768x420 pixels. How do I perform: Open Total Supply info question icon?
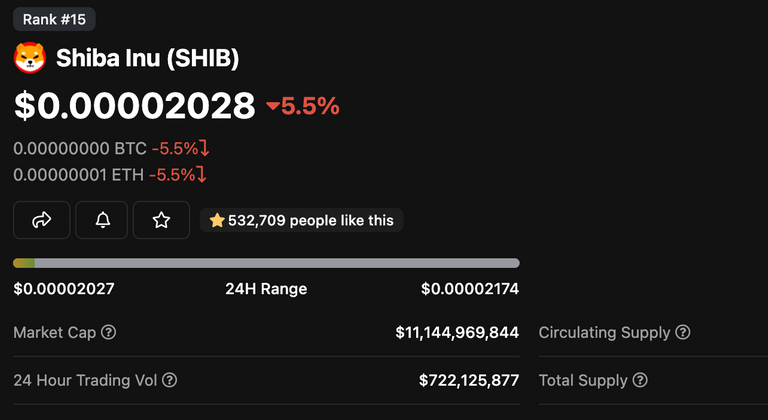click(x=640, y=380)
